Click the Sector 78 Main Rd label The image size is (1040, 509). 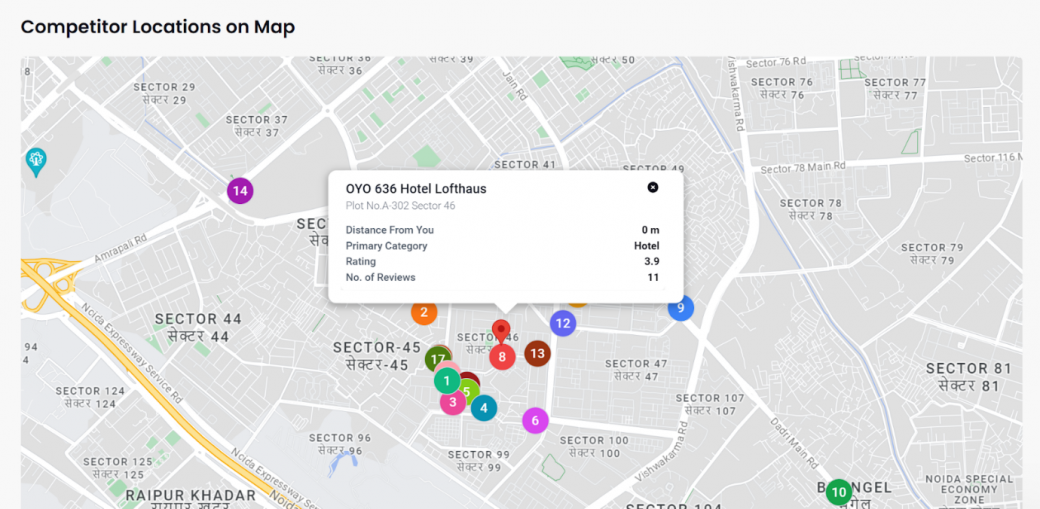tap(803, 167)
